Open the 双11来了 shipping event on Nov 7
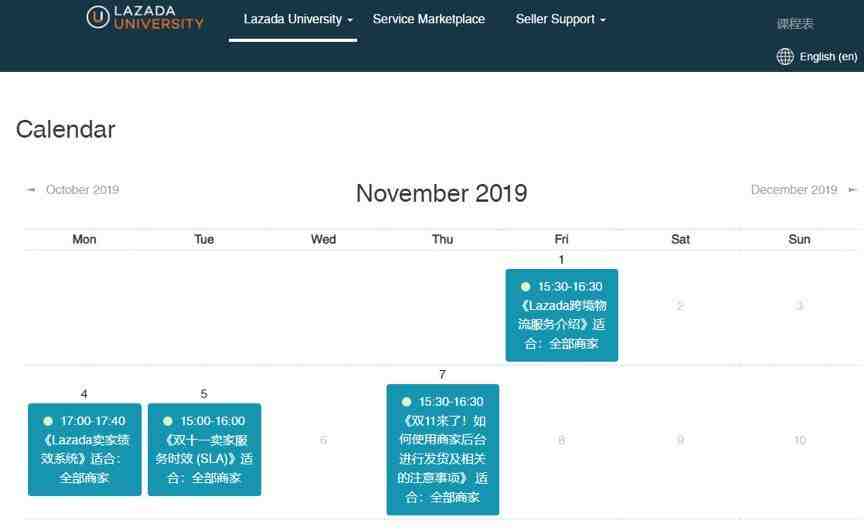 pos(442,450)
